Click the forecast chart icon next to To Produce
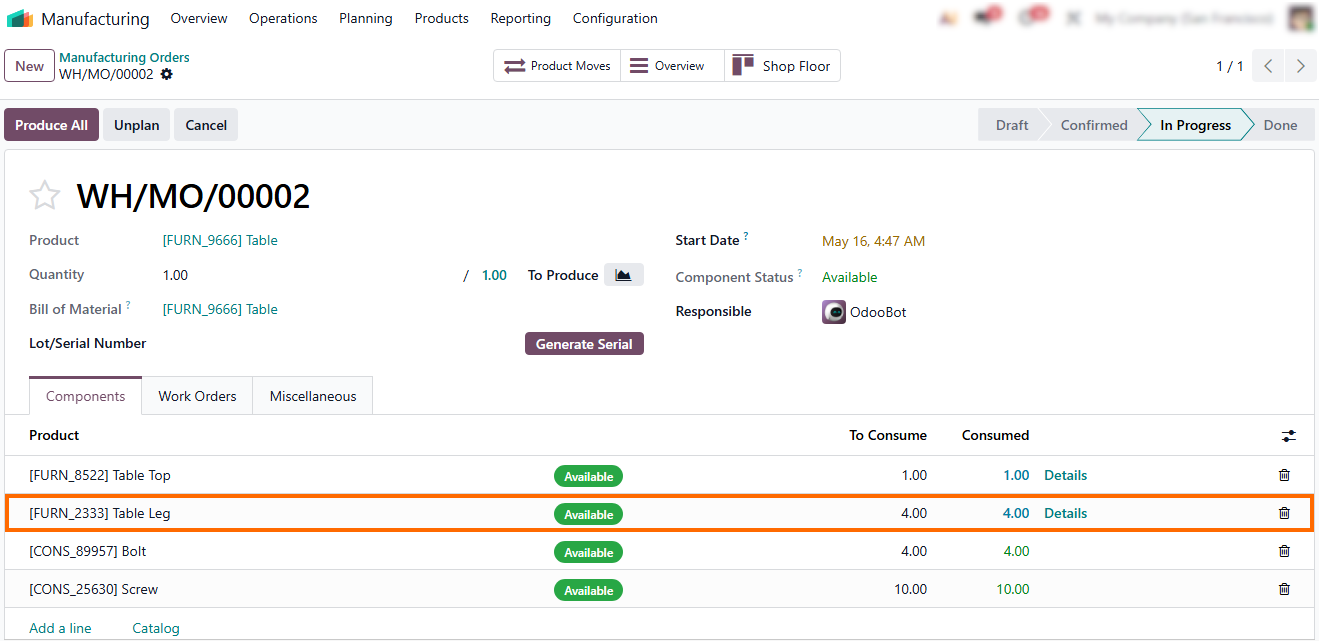Screen dimensions: 1319x643 click(x=623, y=275)
